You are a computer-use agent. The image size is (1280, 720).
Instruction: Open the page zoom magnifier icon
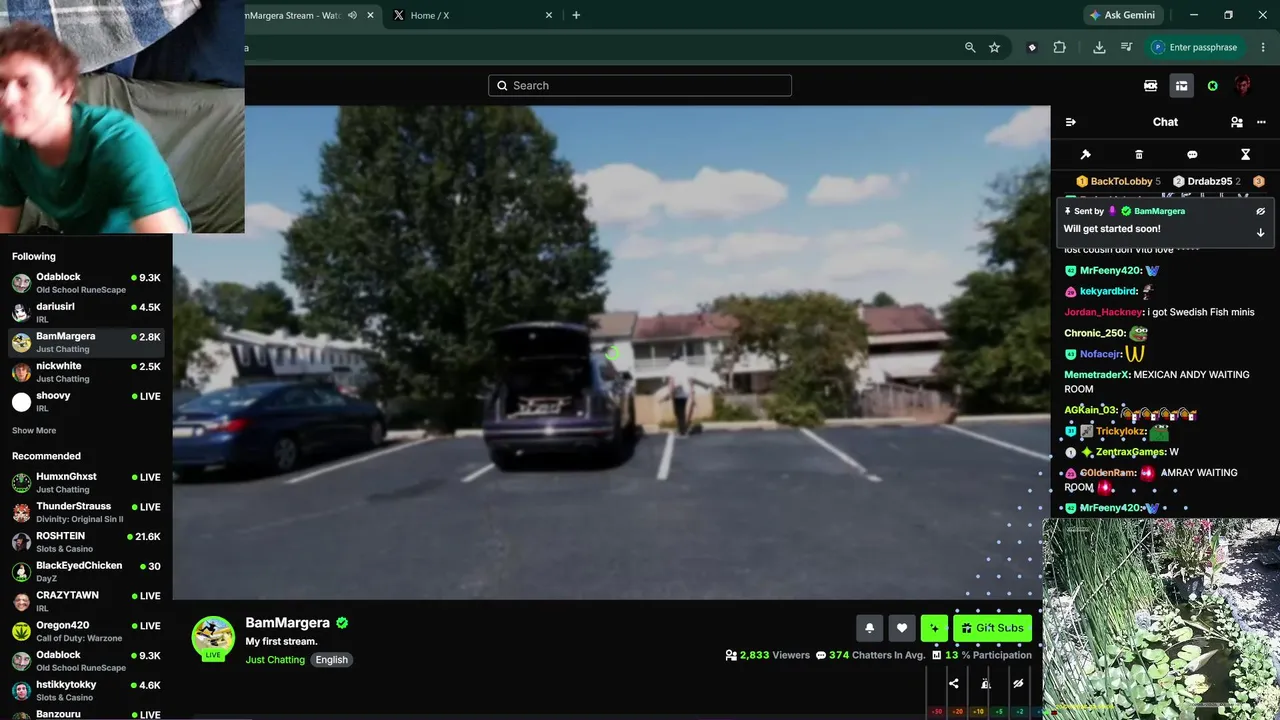click(970, 47)
